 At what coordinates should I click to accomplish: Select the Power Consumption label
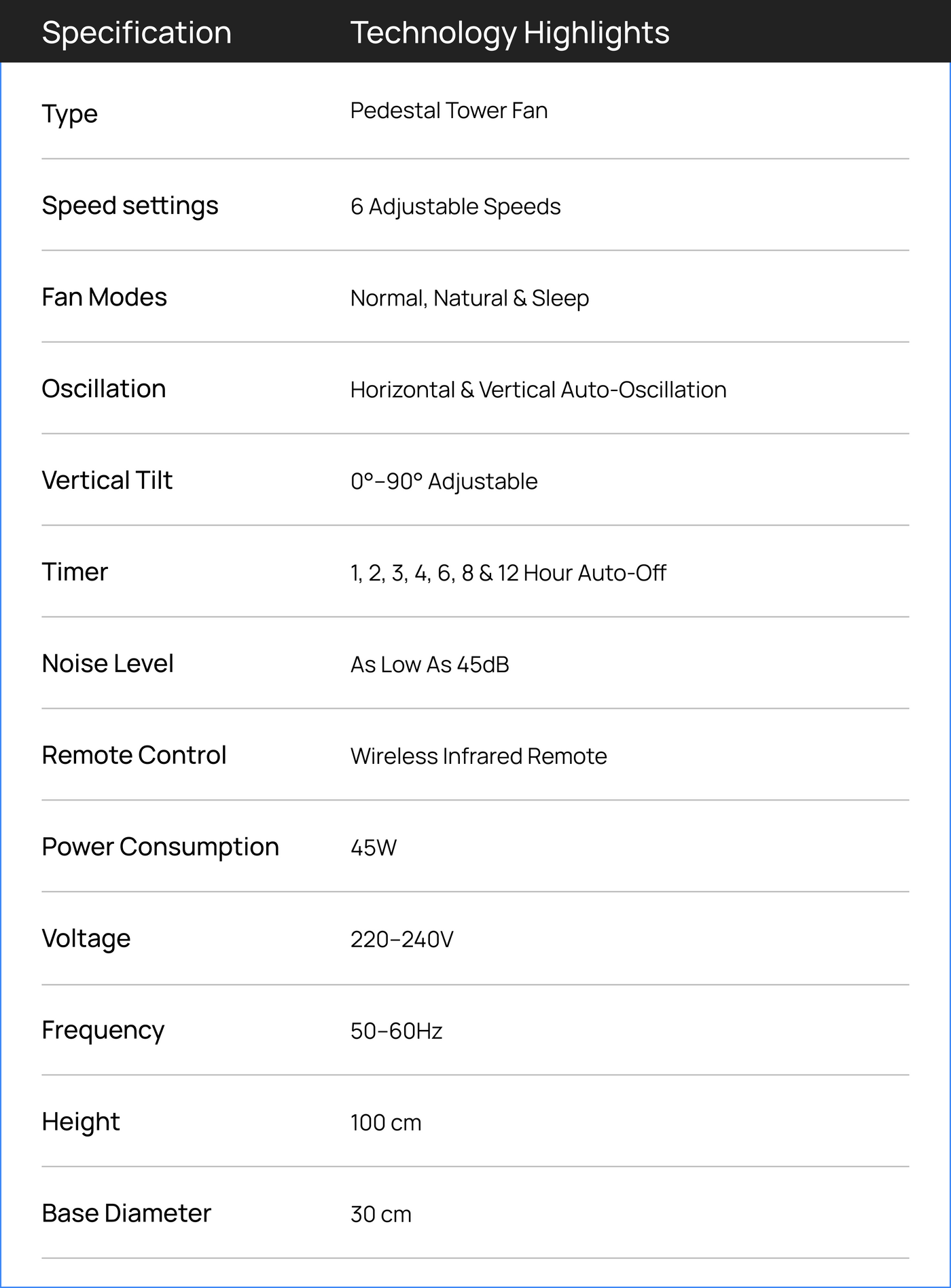click(160, 847)
